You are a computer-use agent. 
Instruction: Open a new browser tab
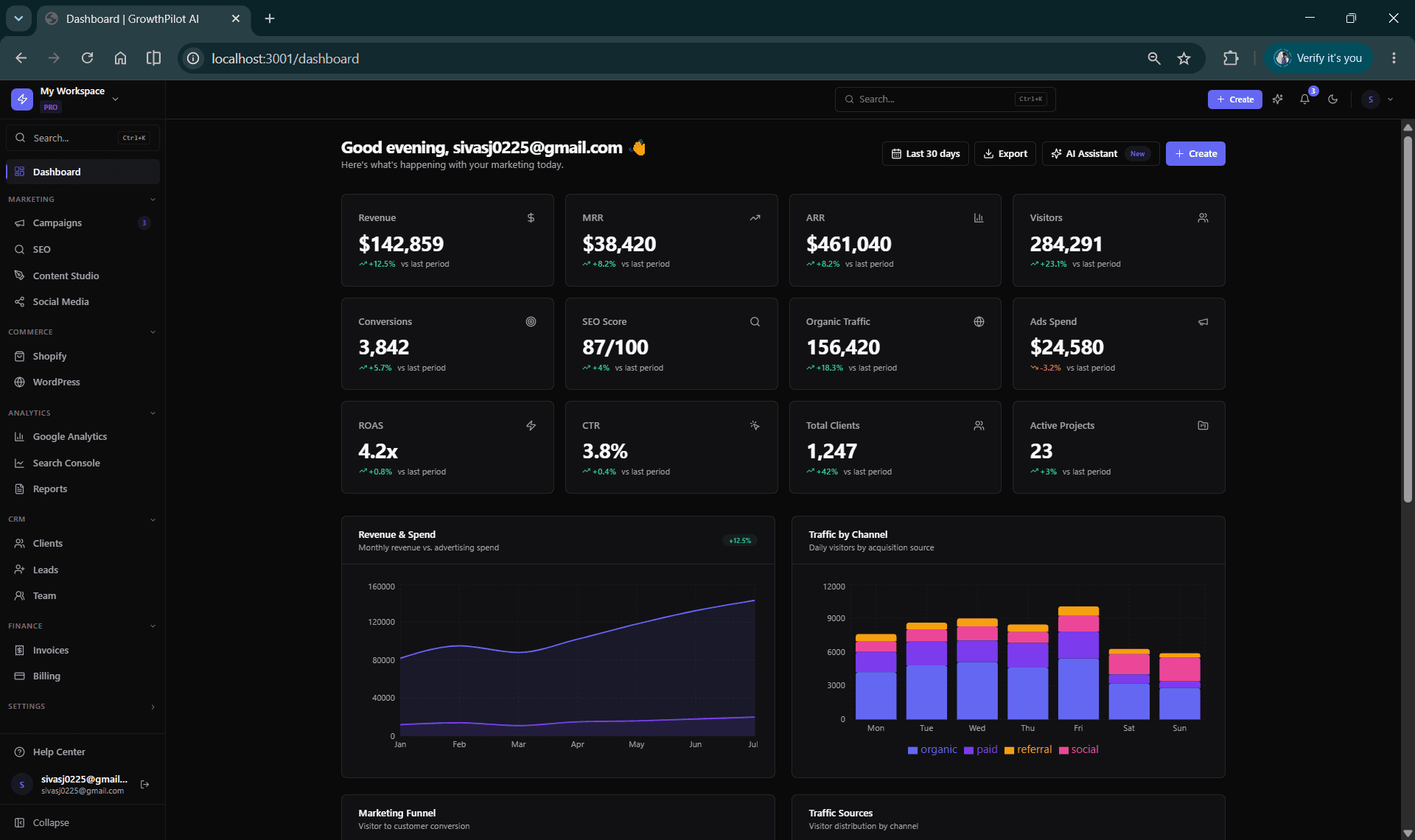click(x=270, y=18)
